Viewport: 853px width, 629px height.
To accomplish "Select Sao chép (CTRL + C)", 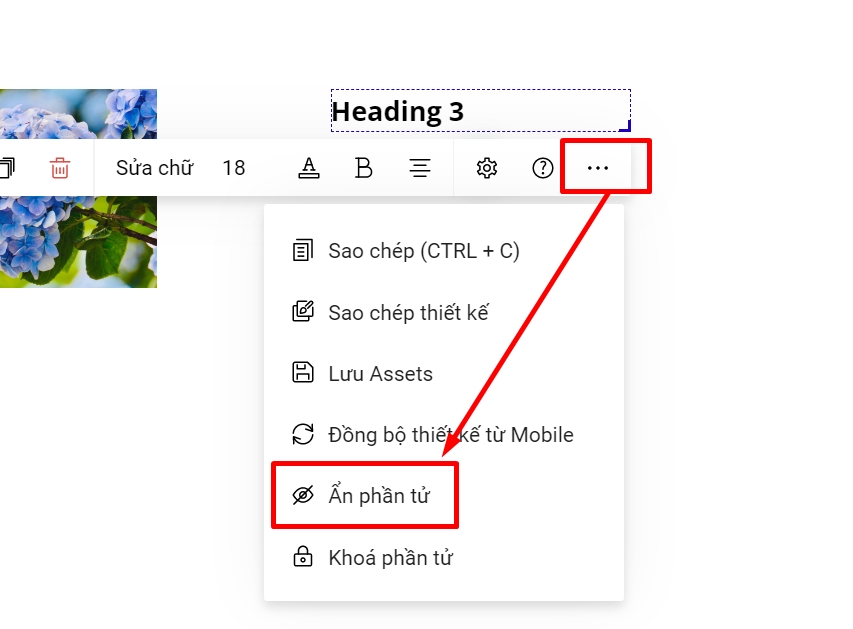I will (x=424, y=251).
